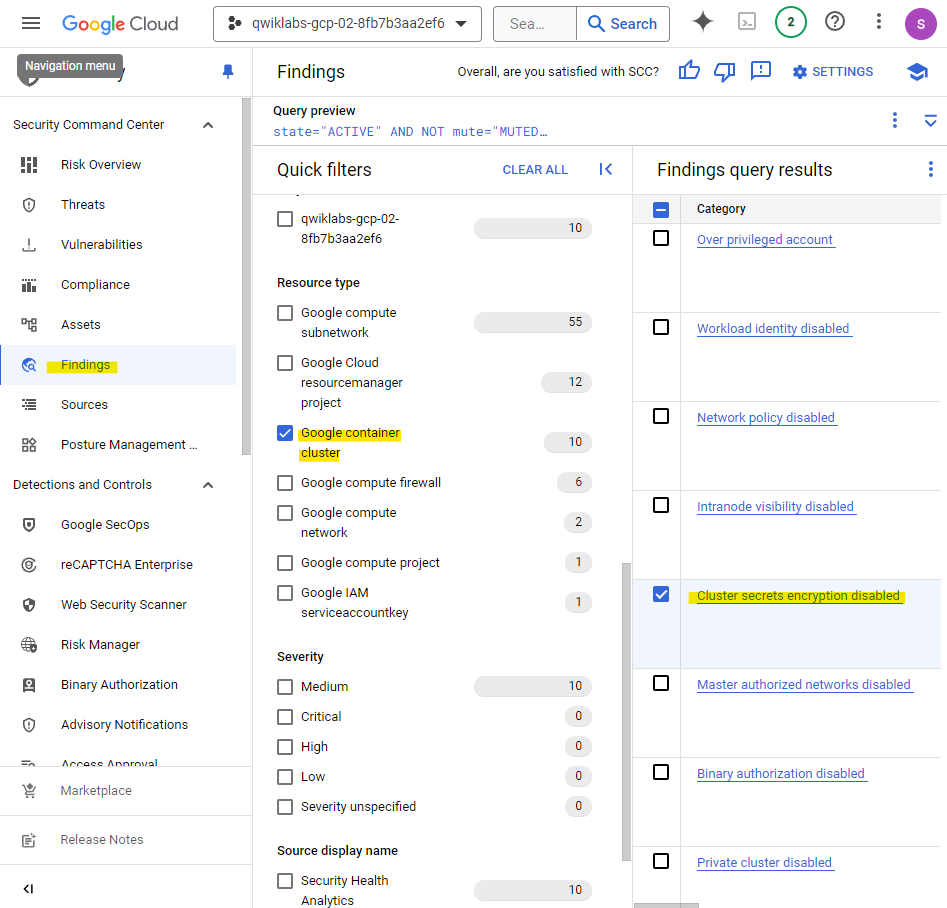Collapse the Detections and Controls section
Screen dimensions: 947x908
point(208,485)
